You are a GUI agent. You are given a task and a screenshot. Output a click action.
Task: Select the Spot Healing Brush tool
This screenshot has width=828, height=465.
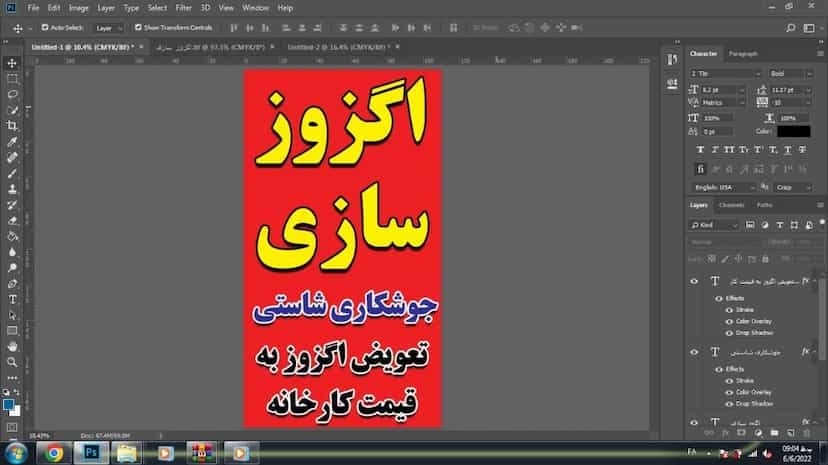click(12, 157)
